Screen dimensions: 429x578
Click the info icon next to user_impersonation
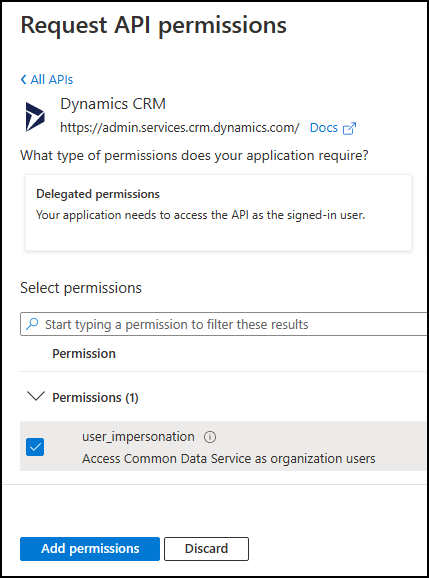point(210,437)
